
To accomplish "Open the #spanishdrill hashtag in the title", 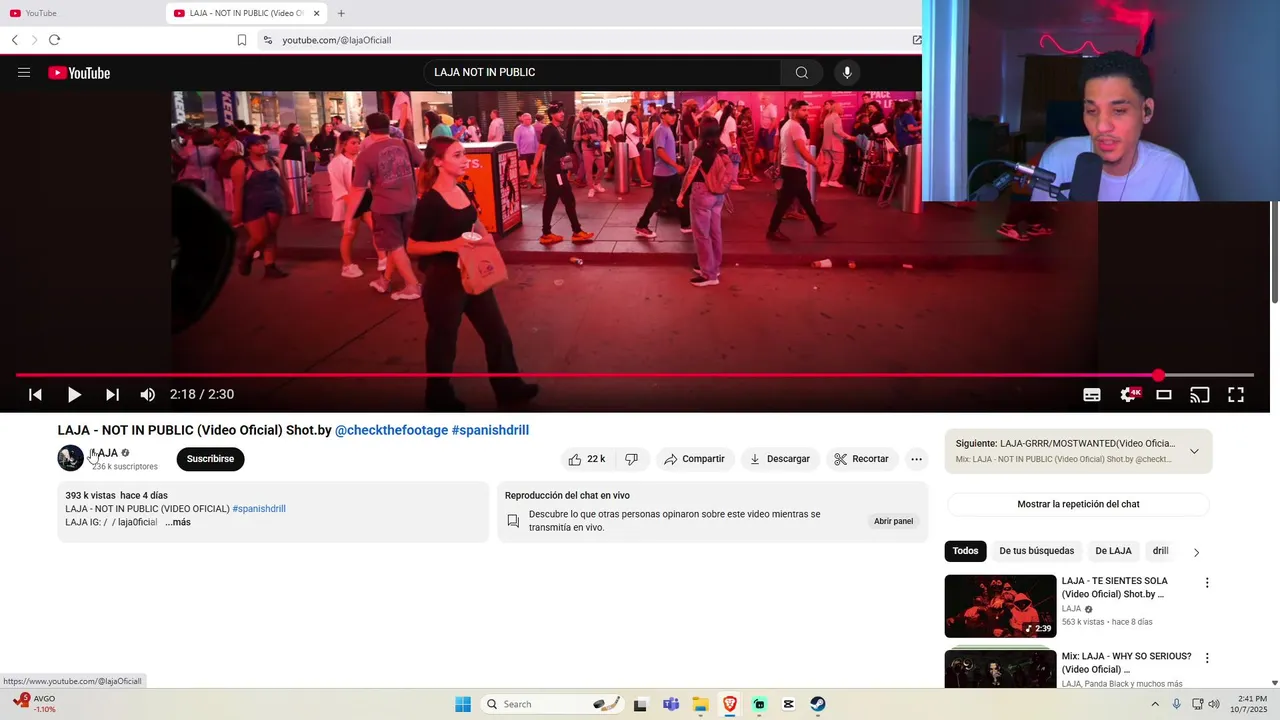I will pyautogui.click(x=490, y=430).
